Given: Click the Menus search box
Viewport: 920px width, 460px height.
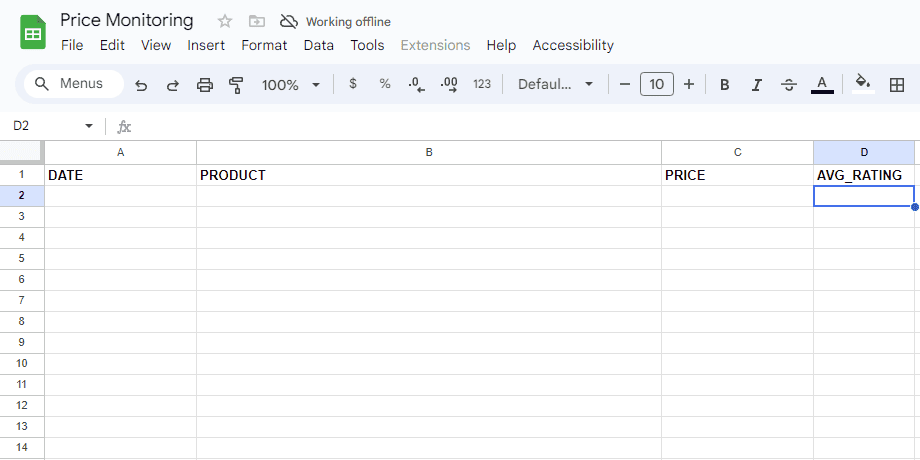Looking at the screenshot, I should pos(74,84).
